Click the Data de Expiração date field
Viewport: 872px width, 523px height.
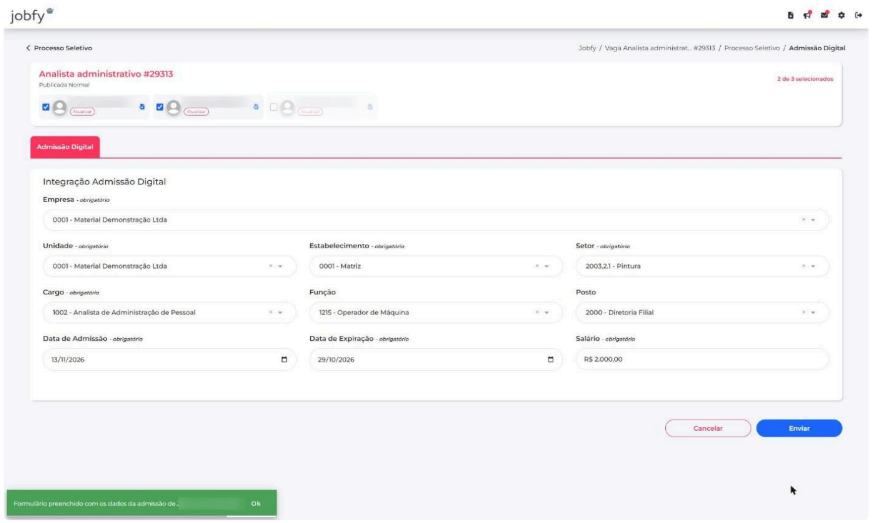(435, 359)
